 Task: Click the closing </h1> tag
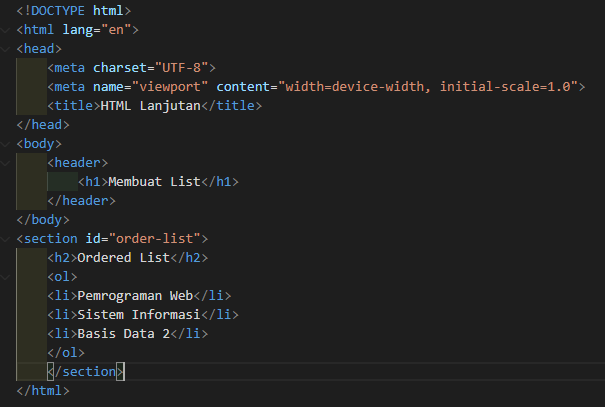pyautogui.click(x=220, y=182)
